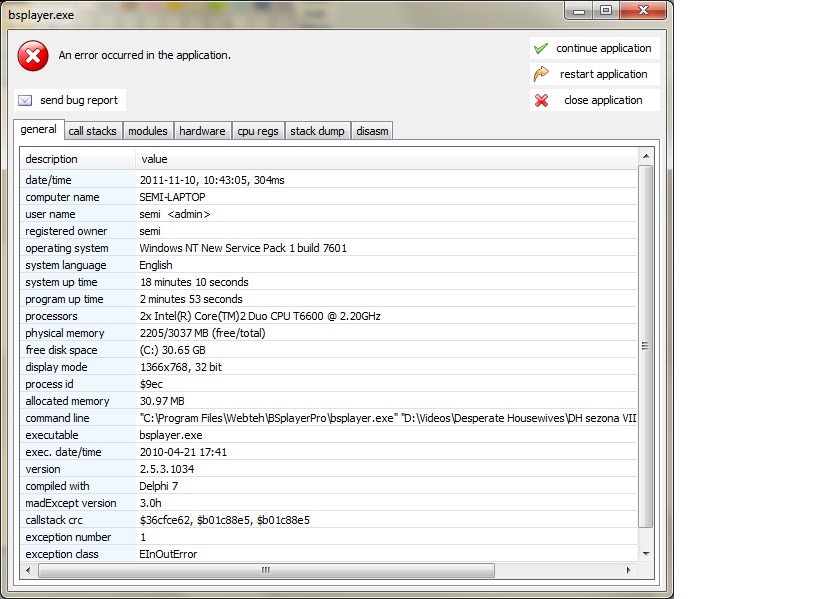
Task: Select the date/time row label
Action: pyautogui.click(x=48, y=180)
